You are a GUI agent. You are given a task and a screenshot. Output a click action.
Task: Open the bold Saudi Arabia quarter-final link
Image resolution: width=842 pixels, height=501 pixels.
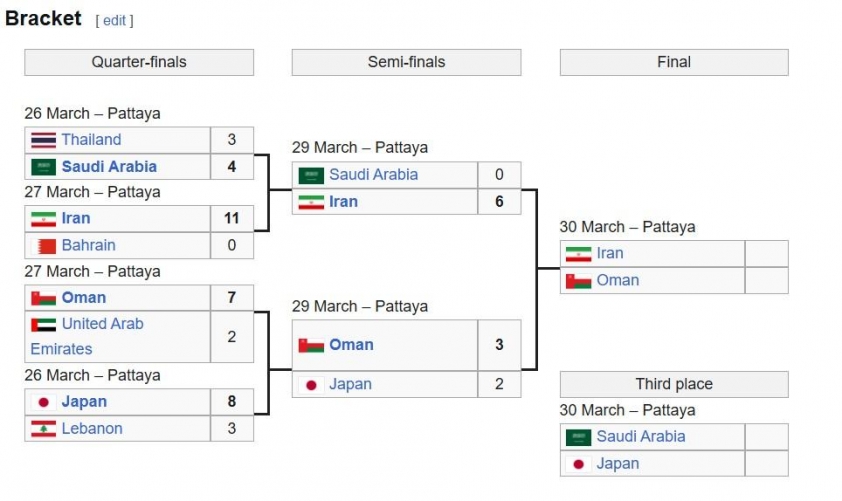point(109,166)
